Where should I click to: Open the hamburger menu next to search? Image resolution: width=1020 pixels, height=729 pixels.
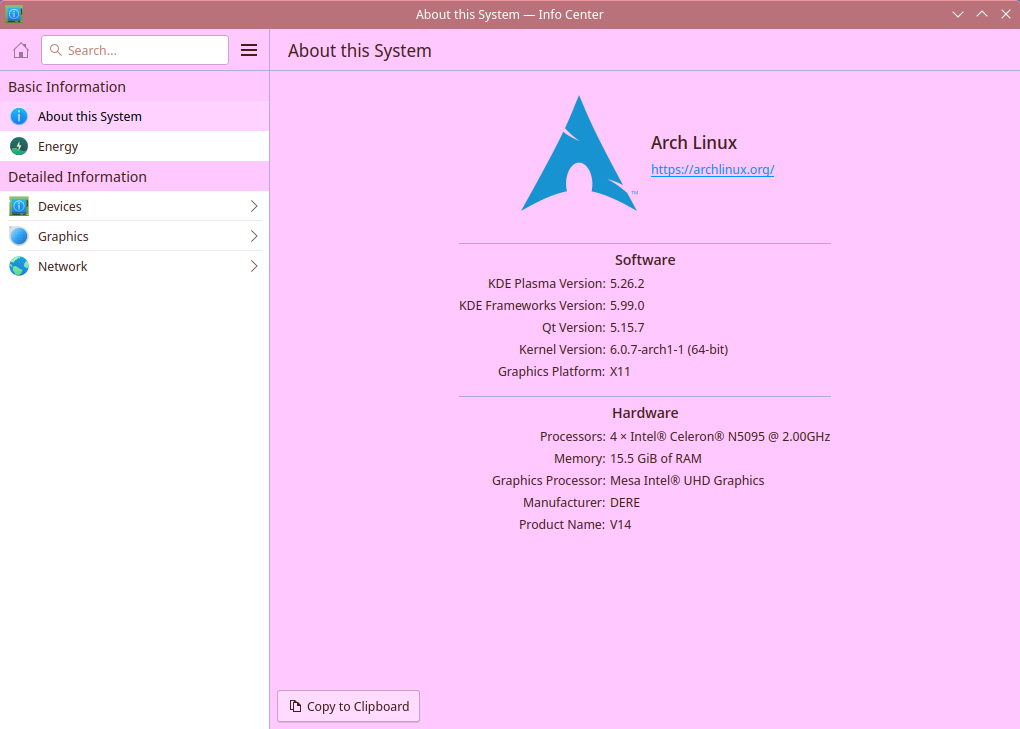click(248, 50)
